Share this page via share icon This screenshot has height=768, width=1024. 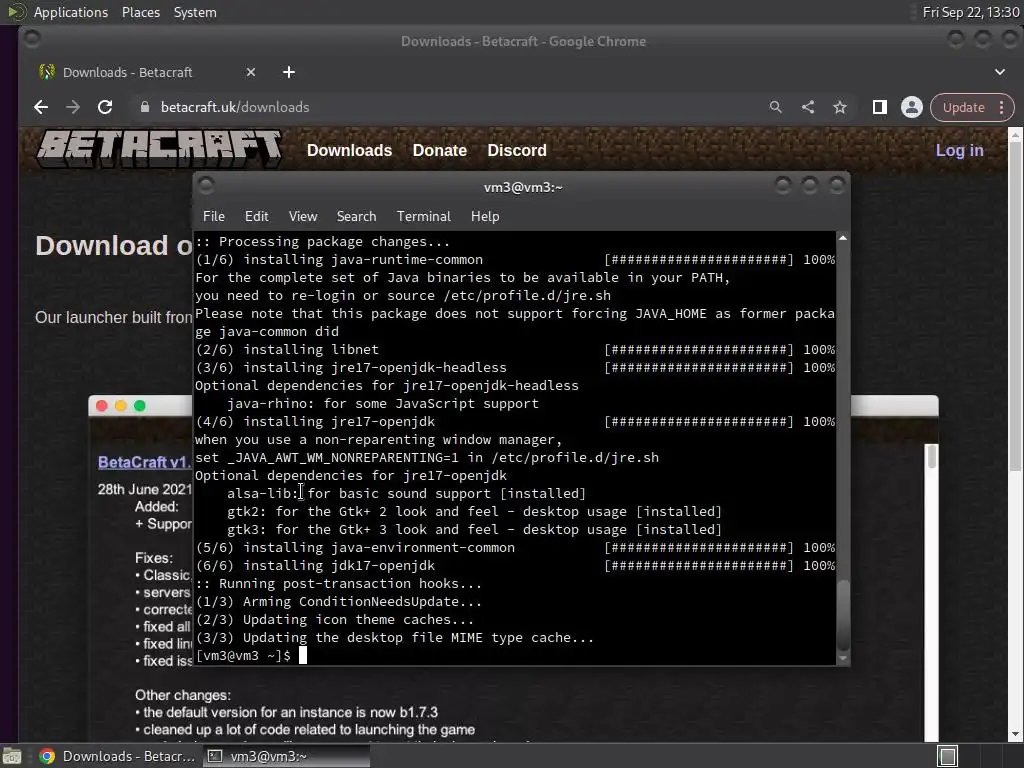(x=808, y=107)
